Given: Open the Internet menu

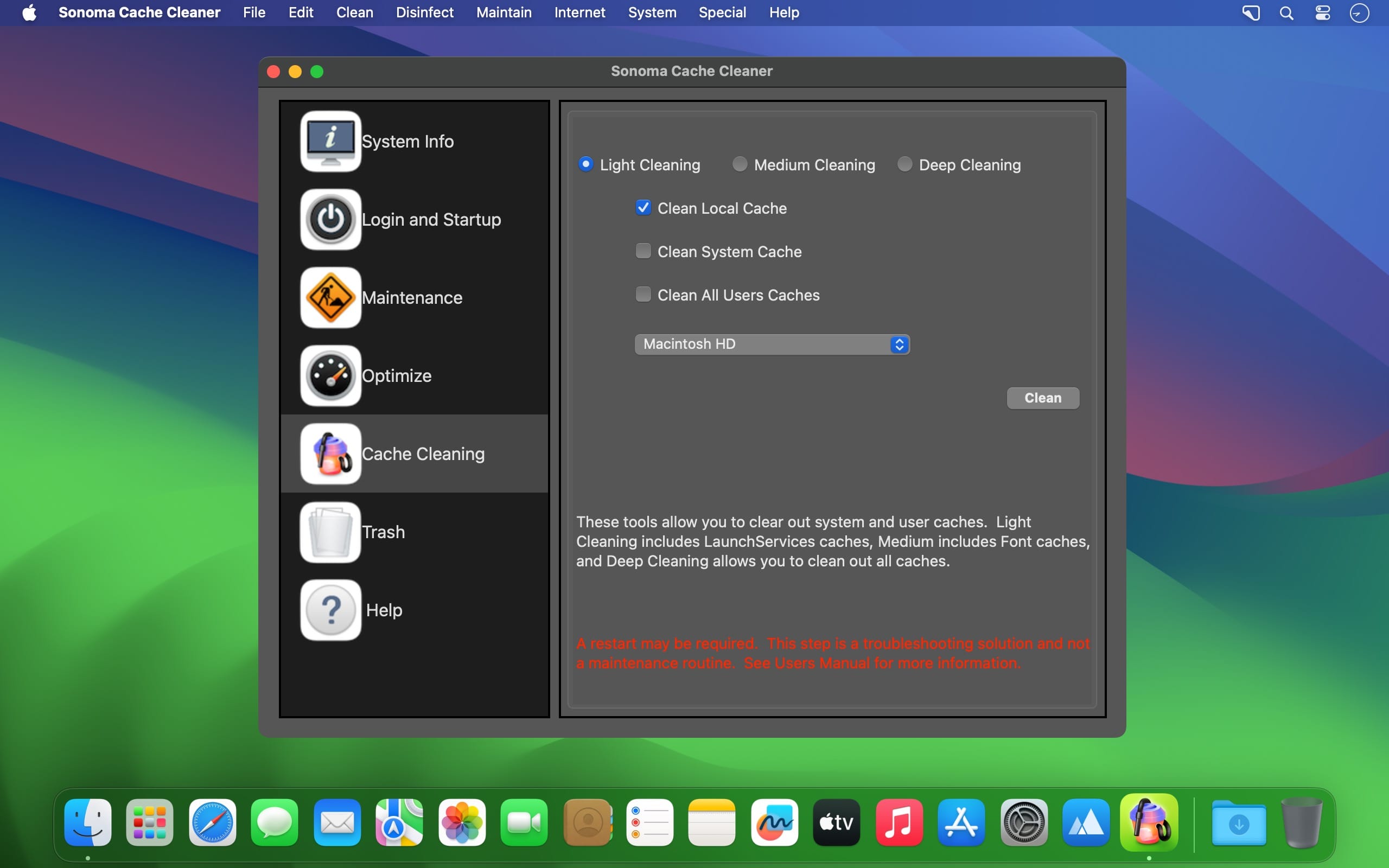Looking at the screenshot, I should tap(579, 12).
